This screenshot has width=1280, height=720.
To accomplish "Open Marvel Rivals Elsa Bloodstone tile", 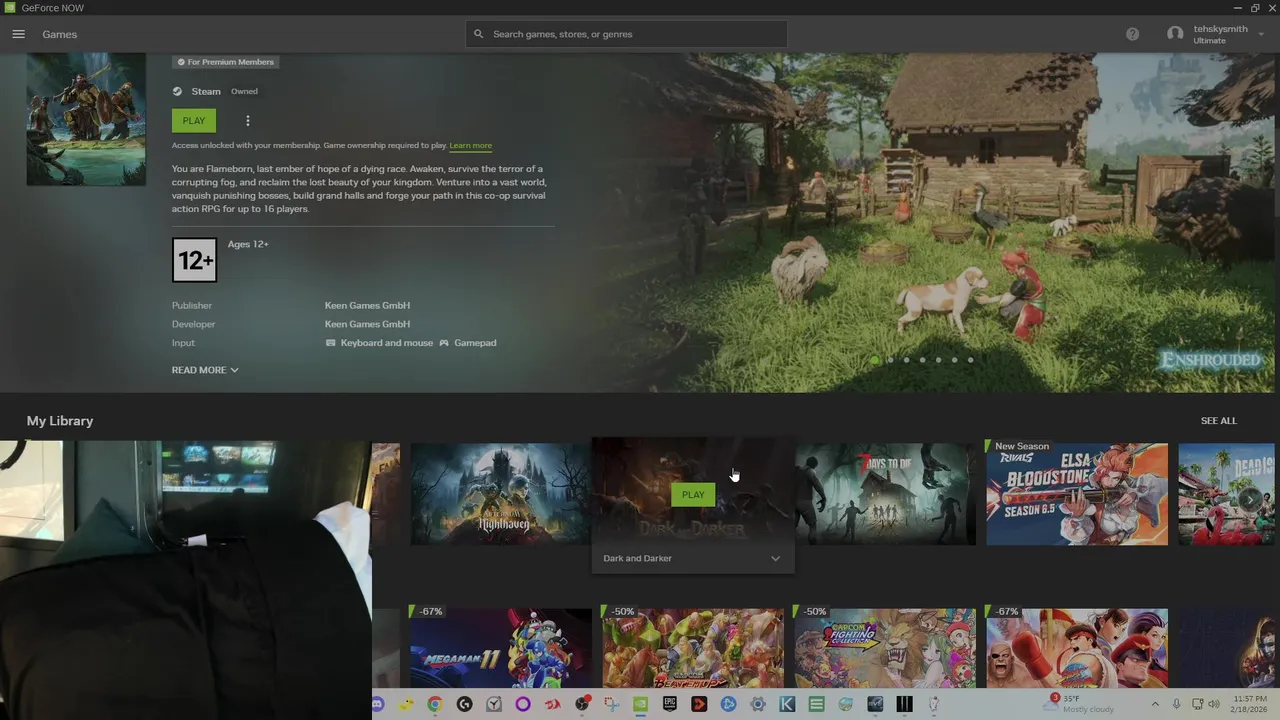I will [1077, 493].
